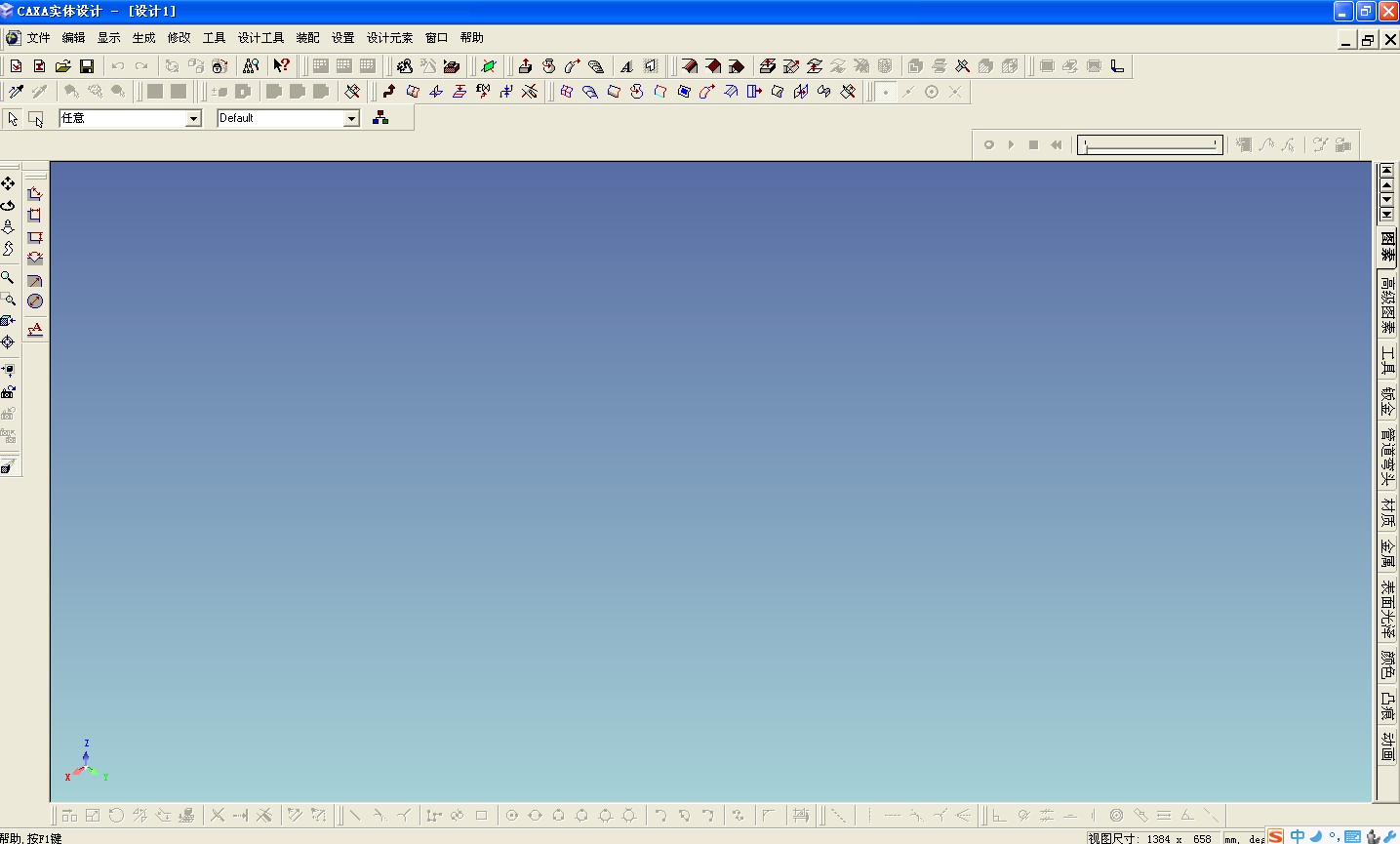Select the walk camera tool

click(8, 249)
